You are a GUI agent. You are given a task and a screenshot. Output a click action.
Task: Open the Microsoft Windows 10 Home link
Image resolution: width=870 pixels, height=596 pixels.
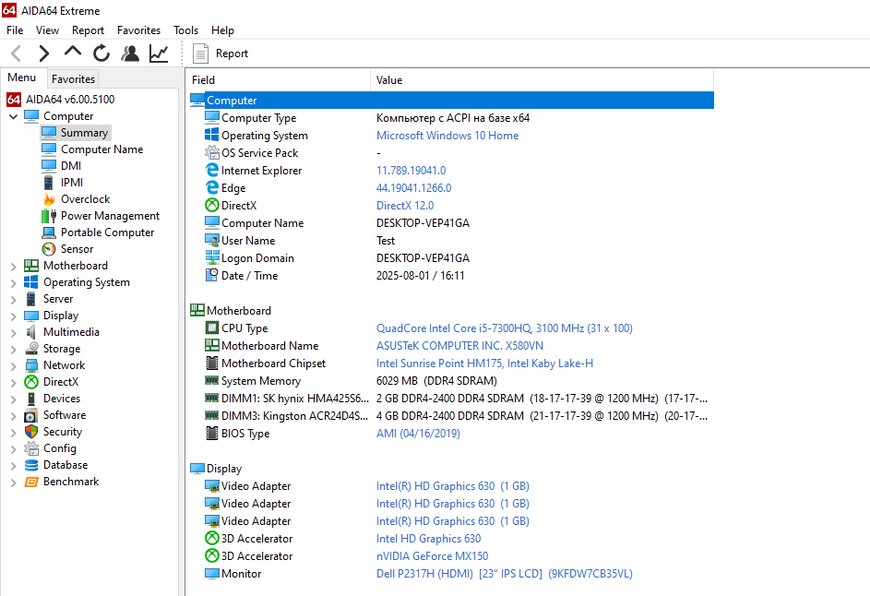[x=447, y=135]
